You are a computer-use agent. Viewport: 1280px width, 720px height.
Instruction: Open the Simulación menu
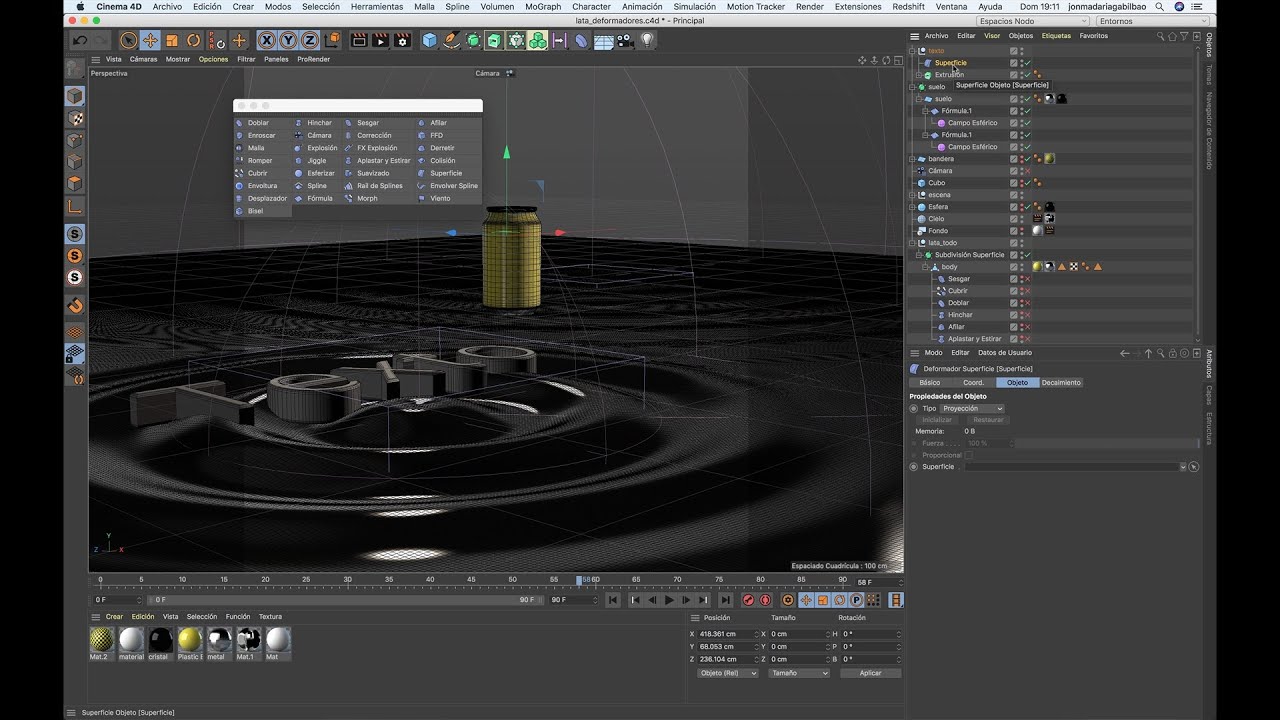point(694,6)
